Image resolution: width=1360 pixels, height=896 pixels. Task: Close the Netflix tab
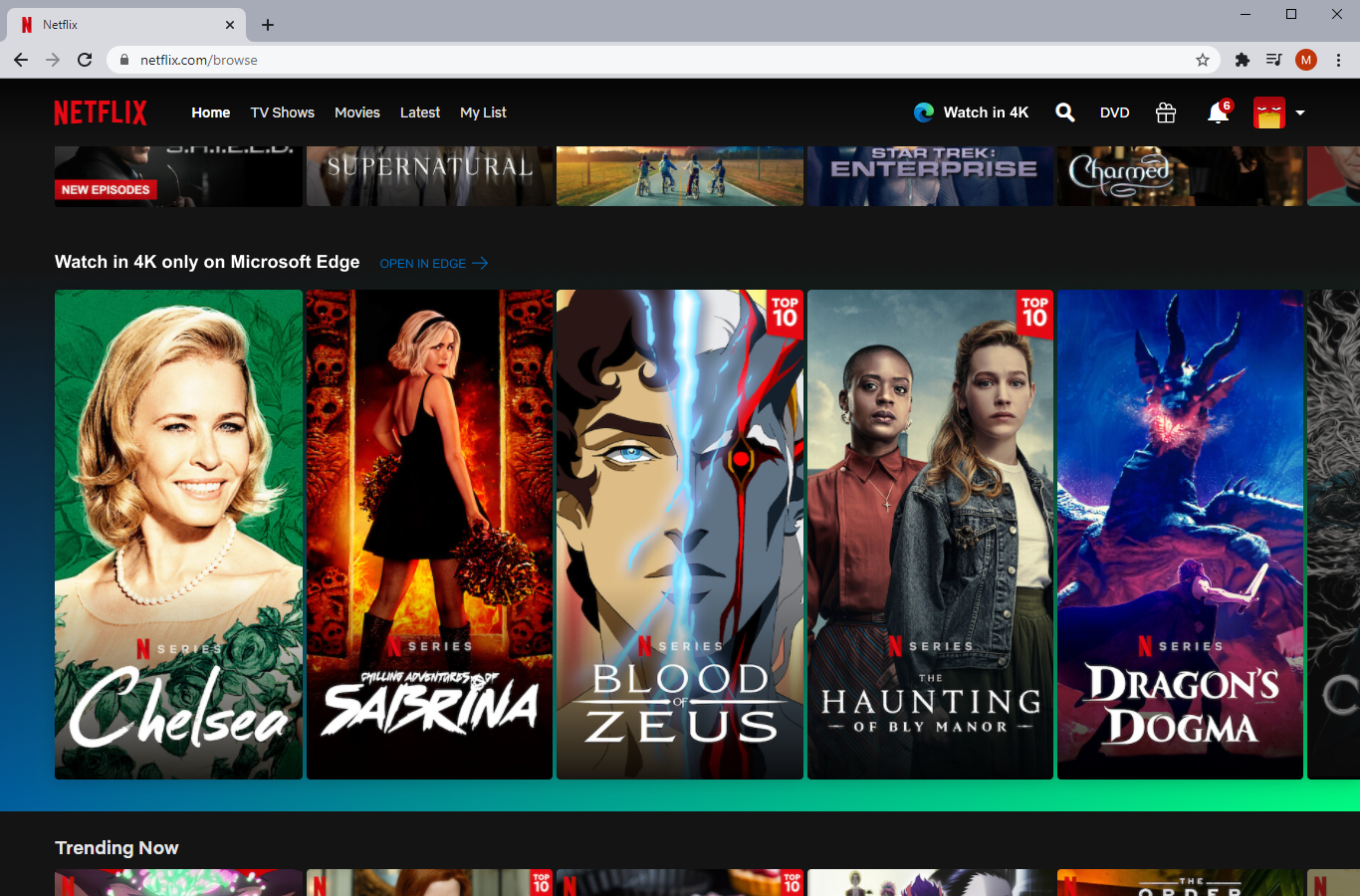click(x=230, y=25)
